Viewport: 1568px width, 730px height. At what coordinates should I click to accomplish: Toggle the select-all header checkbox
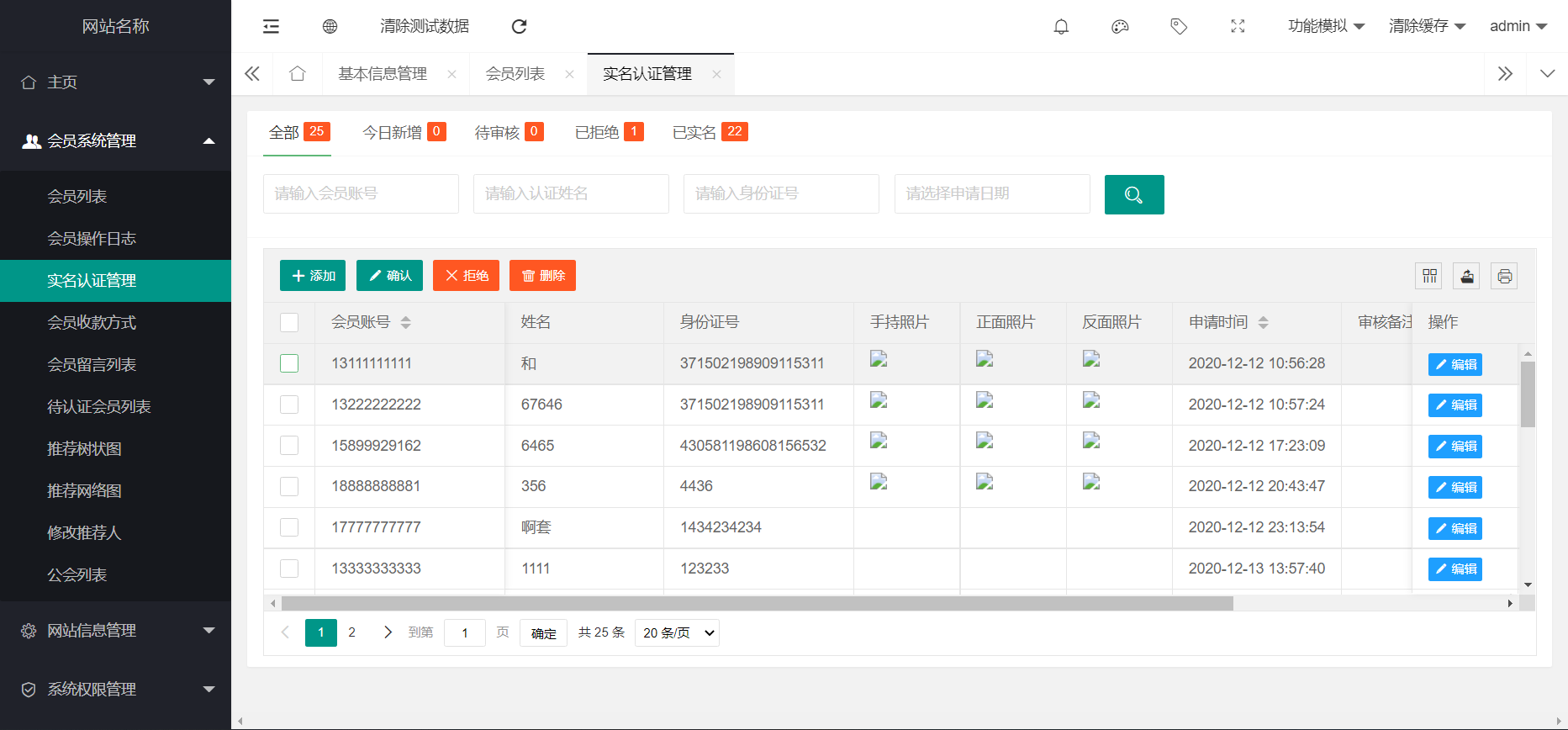click(289, 322)
